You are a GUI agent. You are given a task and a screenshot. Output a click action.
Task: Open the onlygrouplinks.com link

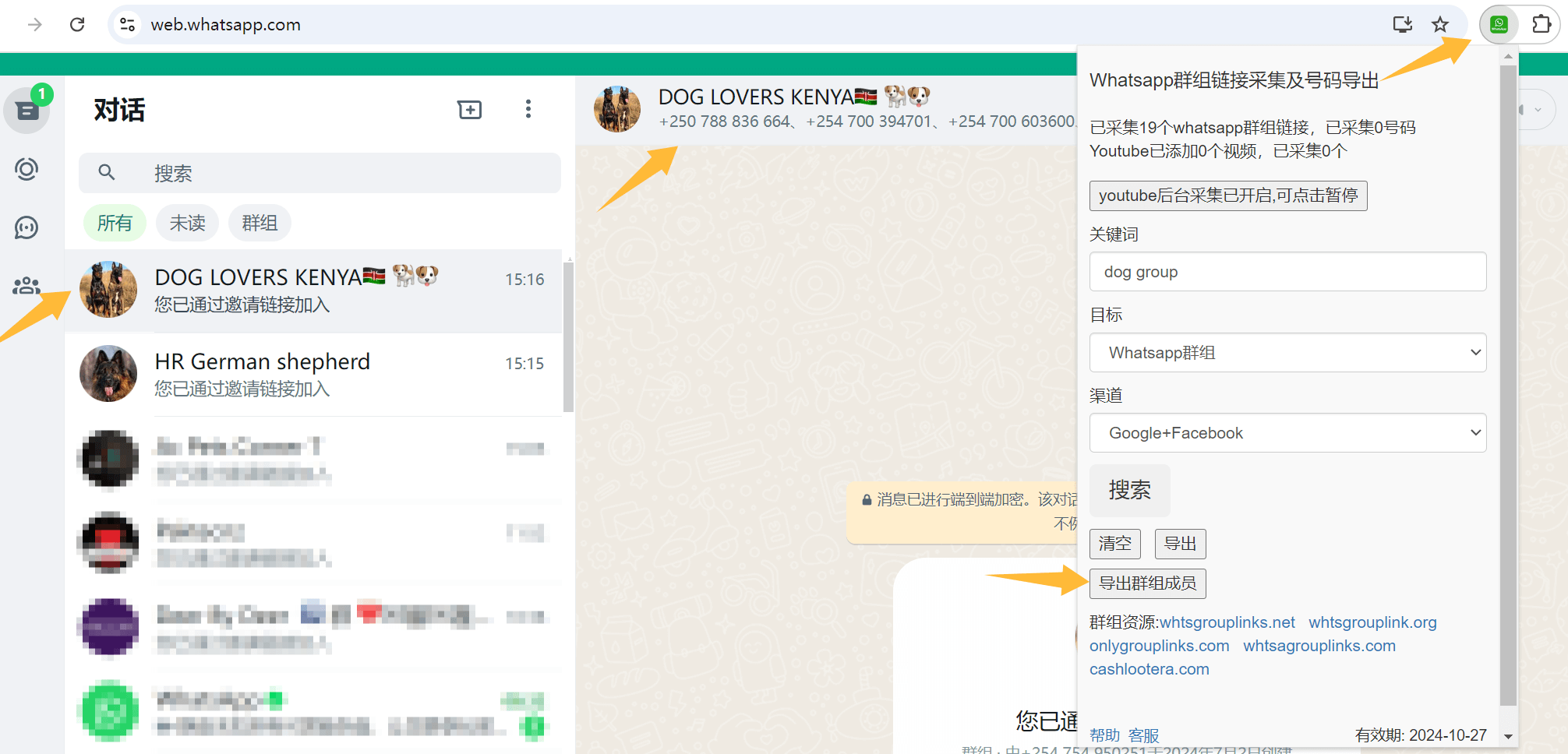[x=1160, y=646]
